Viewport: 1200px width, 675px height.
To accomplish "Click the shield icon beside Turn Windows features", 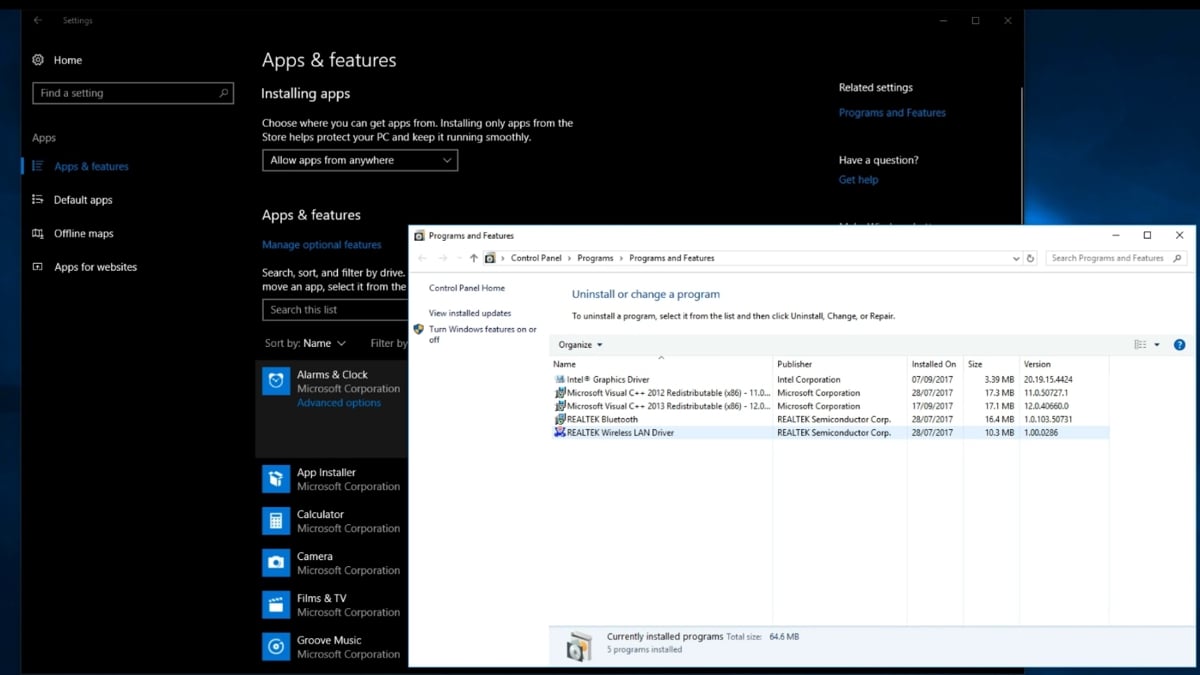I will [x=419, y=329].
